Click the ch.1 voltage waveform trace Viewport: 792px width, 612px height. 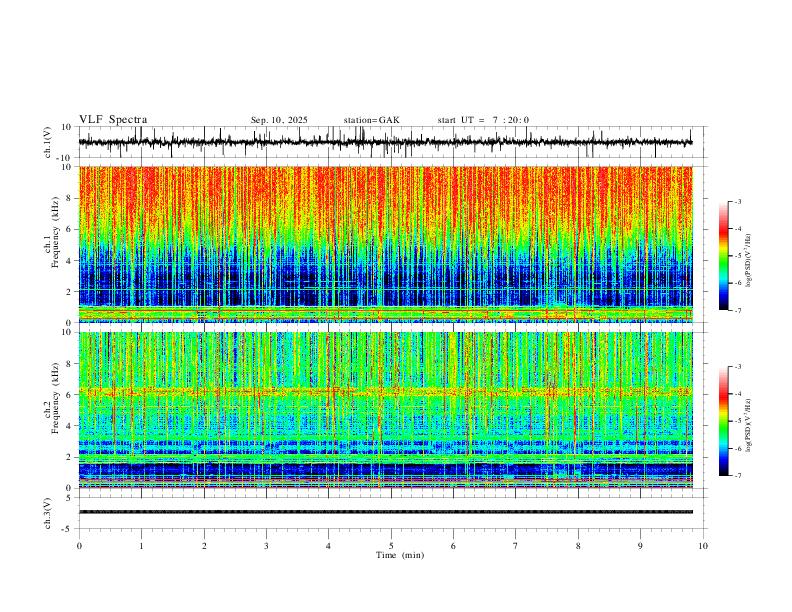pos(385,142)
